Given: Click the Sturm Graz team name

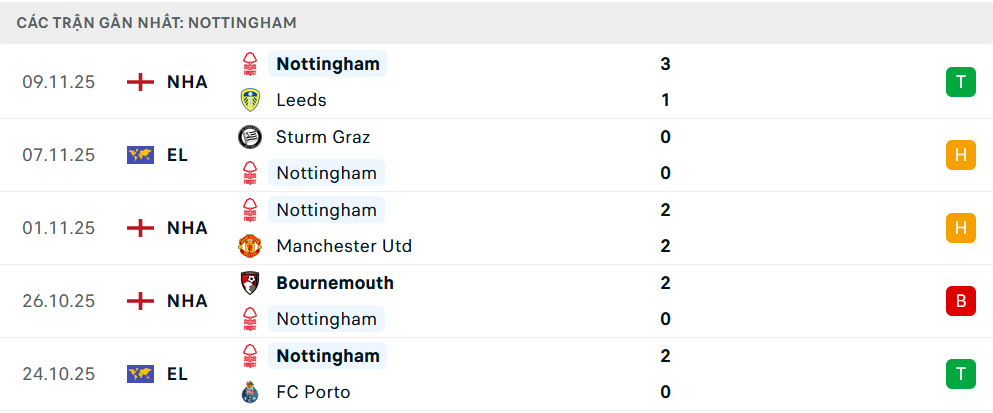Looking at the screenshot, I should click(323, 137).
